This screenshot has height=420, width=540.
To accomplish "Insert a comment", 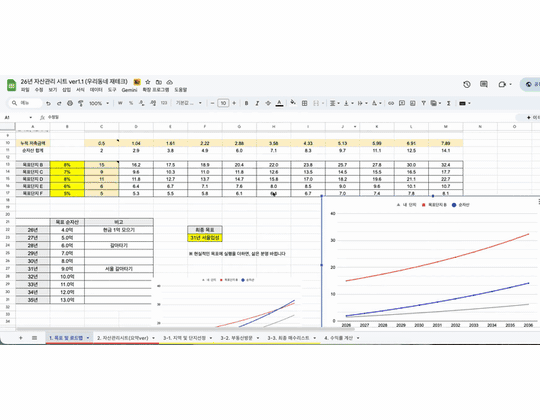I will coord(402,103).
